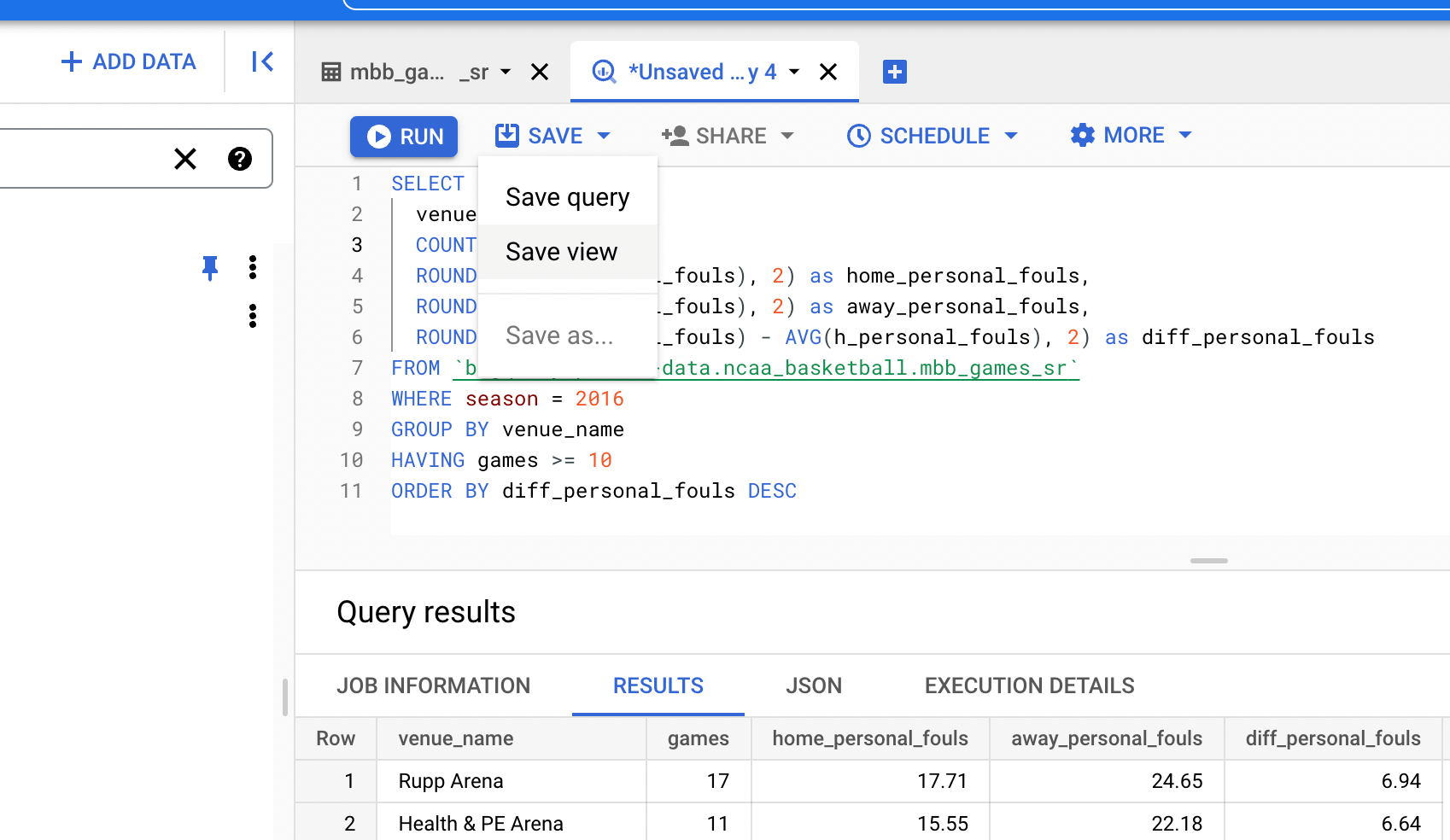This screenshot has height=840, width=1450.
Task: Open search help question mark icon
Action: pyautogui.click(x=240, y=159)
